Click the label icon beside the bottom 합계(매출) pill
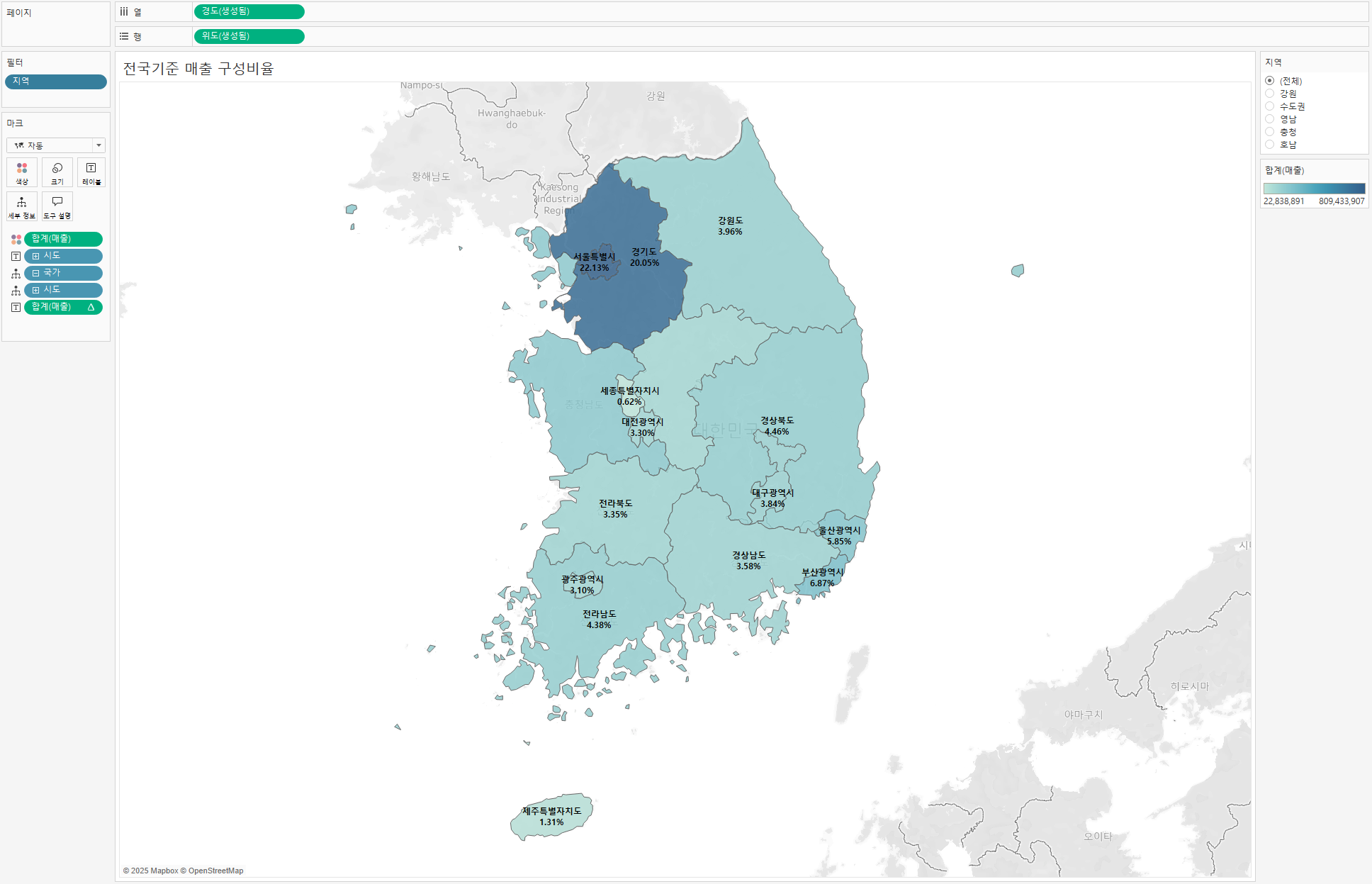 click(x=16, y=308)
